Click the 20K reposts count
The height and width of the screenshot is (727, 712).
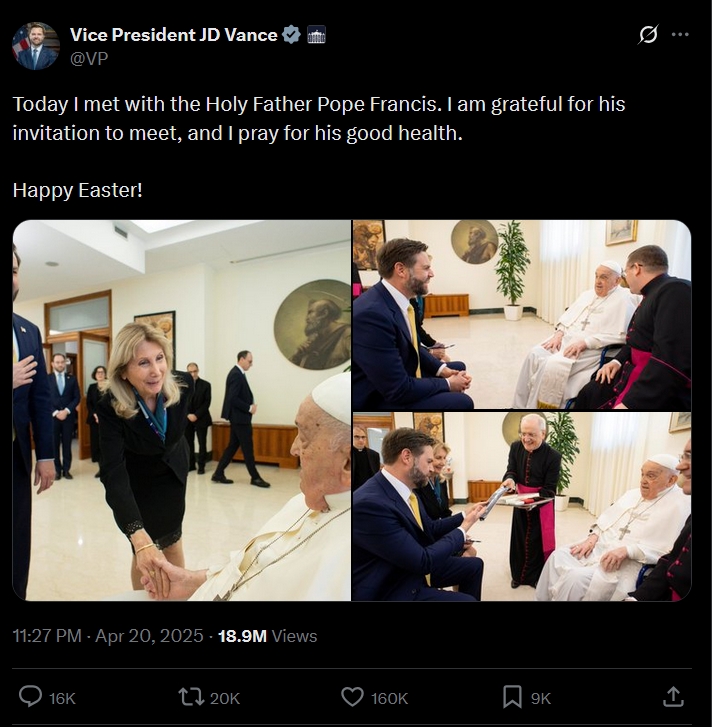coord(224,698)
